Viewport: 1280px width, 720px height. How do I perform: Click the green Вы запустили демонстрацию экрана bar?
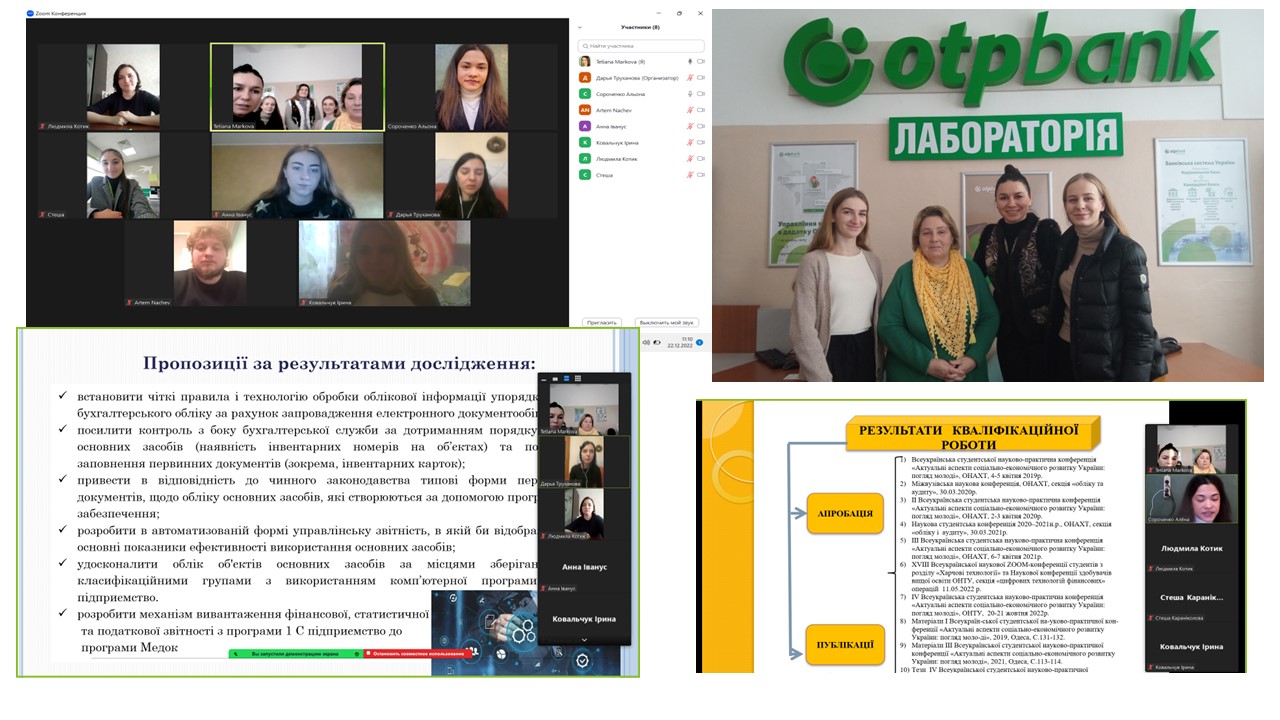click(x=294, y=654)
